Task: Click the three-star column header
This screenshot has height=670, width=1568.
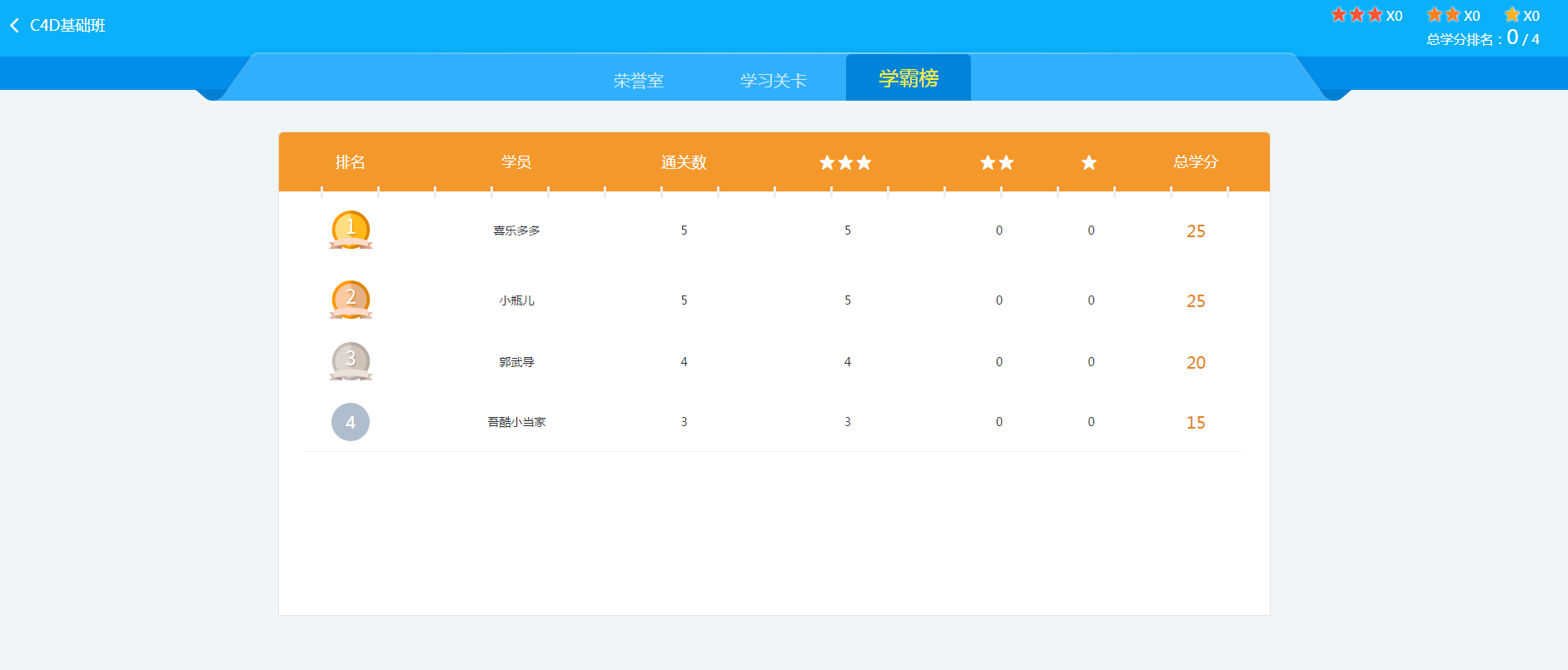Action: pos(845,162)
